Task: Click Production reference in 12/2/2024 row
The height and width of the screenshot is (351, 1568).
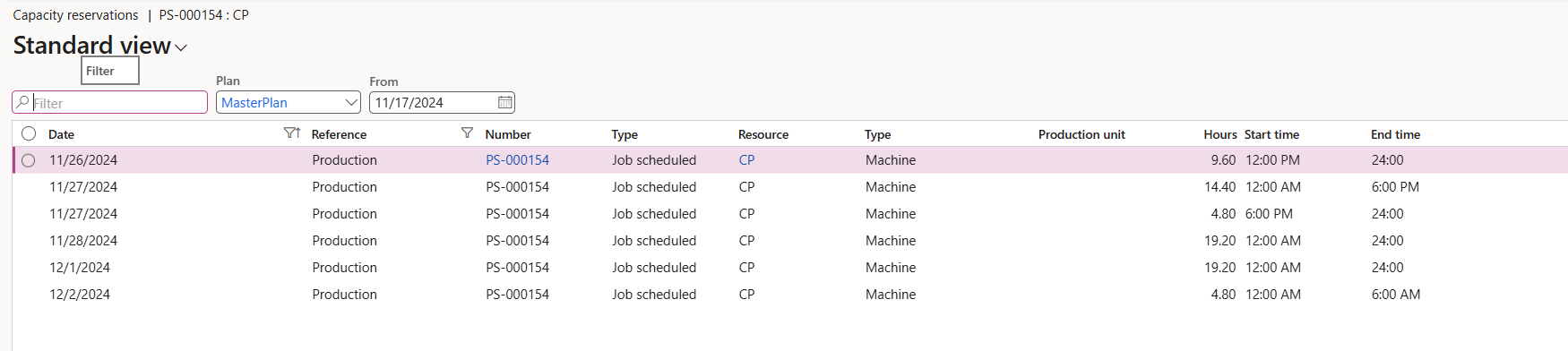Action: [344, 295]
